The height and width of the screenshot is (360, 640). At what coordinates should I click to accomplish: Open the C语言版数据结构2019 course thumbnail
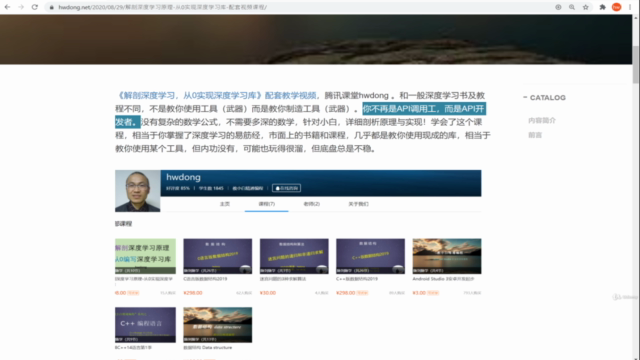click(x=218, y=256)
